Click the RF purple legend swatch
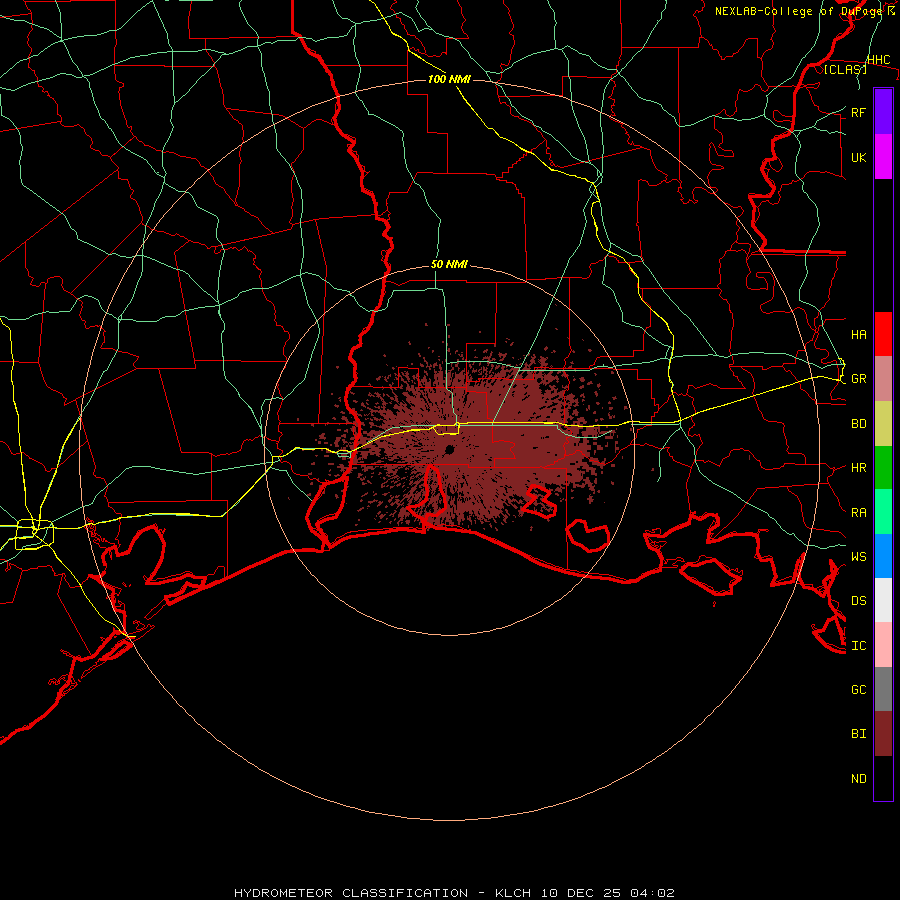Screen dimensions: 900x900 (x=883, y=112)
